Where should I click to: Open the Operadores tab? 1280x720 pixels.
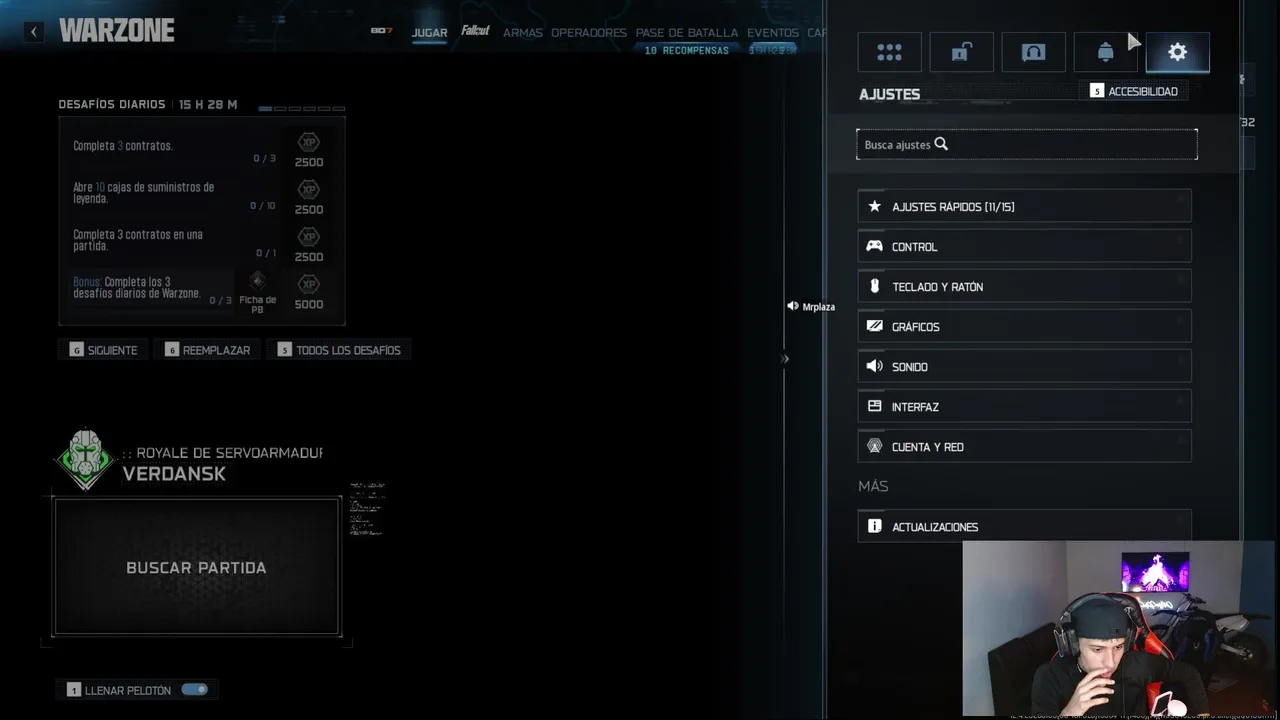click(x=589, y=33)
